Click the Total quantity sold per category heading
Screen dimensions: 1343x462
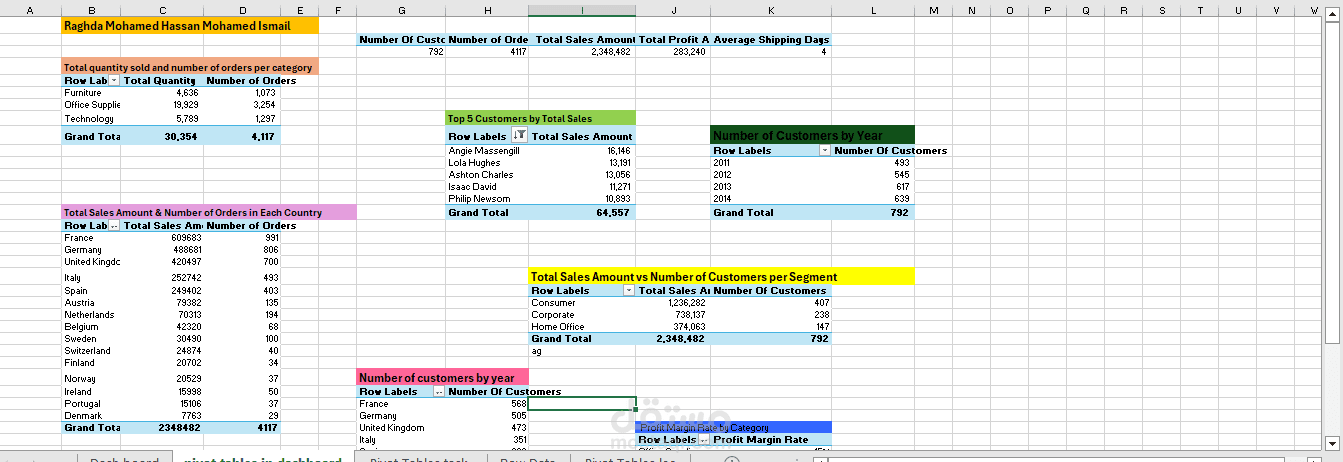click(190, 67)
